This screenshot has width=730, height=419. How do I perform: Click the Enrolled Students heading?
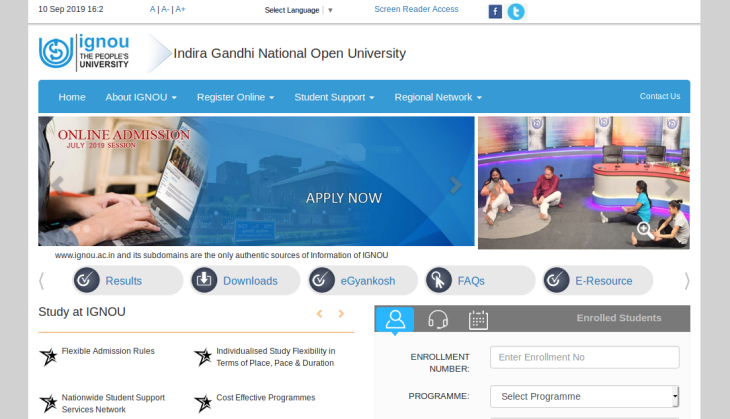tap(619, 318)
